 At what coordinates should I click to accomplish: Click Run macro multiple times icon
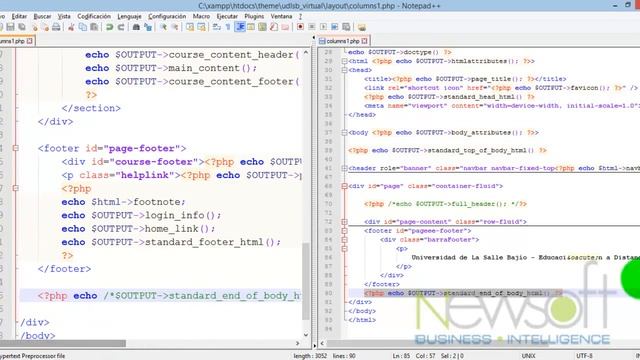[x=335, y=27]
